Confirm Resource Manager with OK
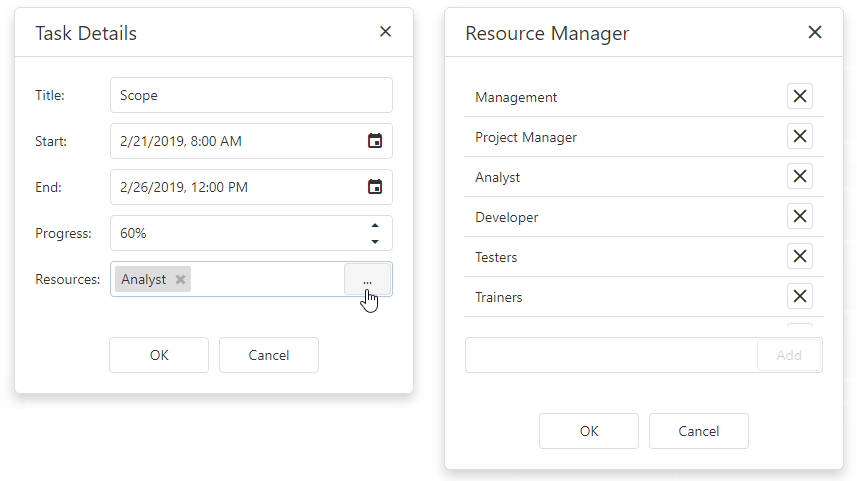 (x=589, y=431)
